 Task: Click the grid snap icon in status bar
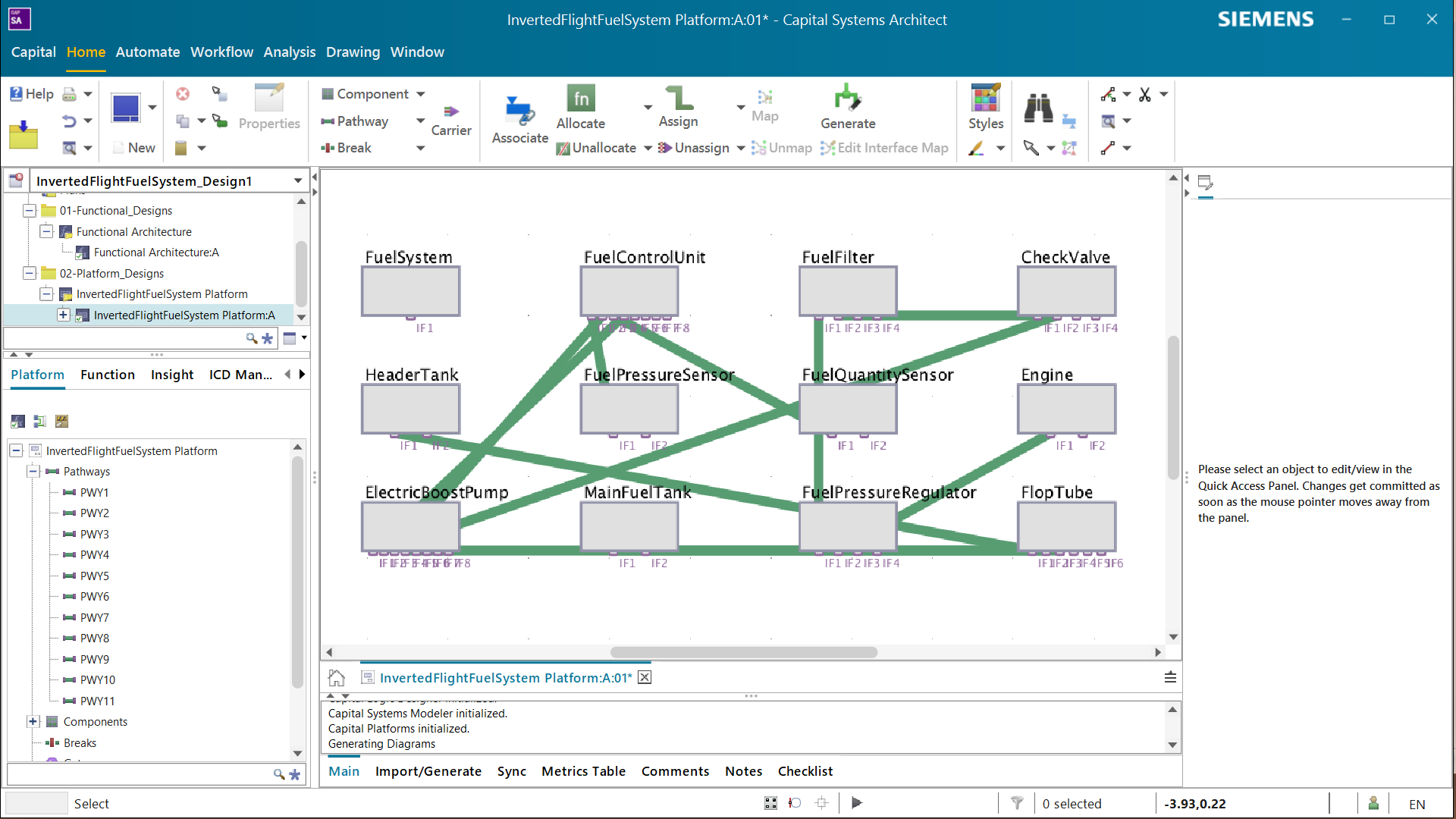[x=770, y=803]
